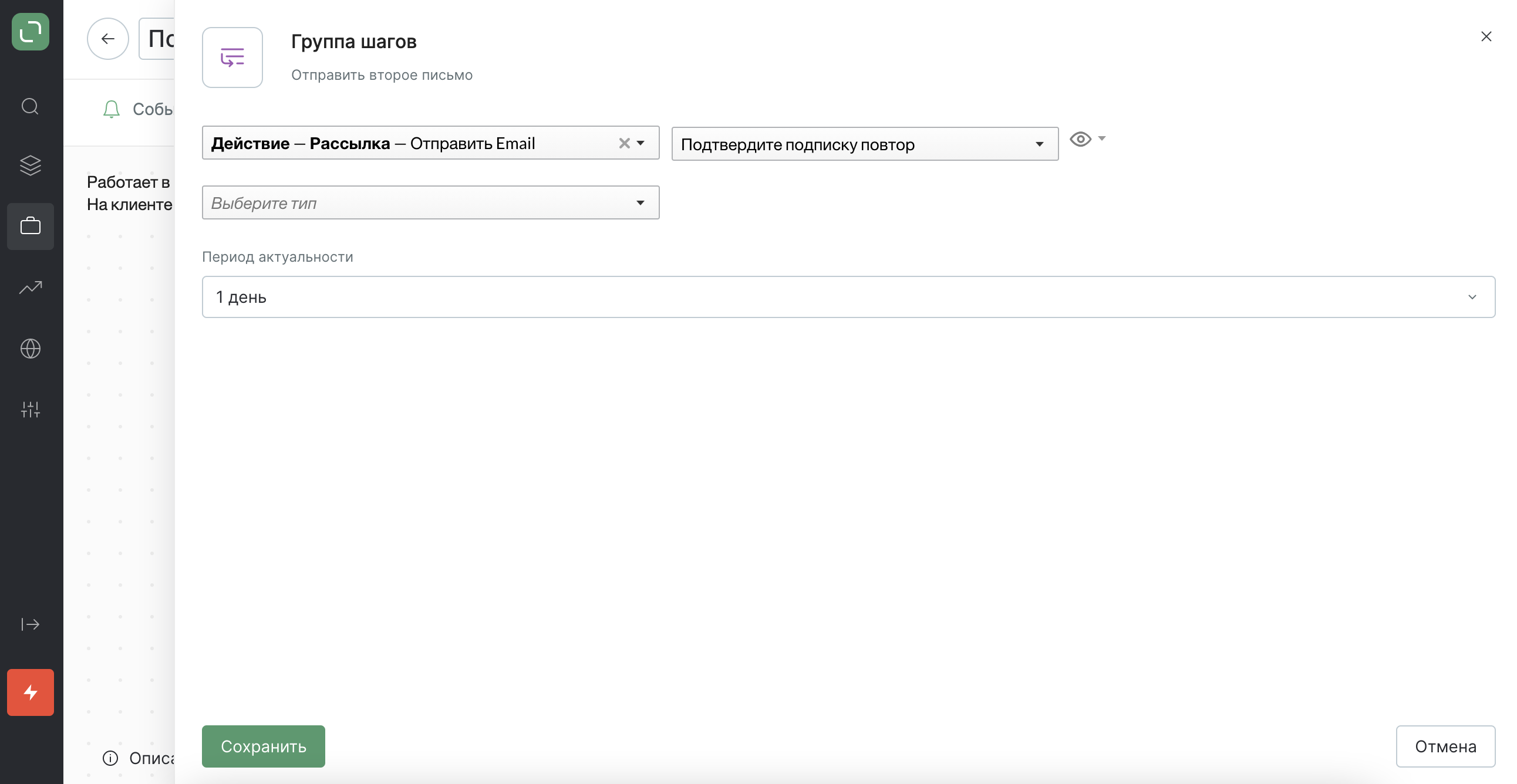Open the Действие — Рассылка action dropdown
1517x784 pixels.
point(430,143)
